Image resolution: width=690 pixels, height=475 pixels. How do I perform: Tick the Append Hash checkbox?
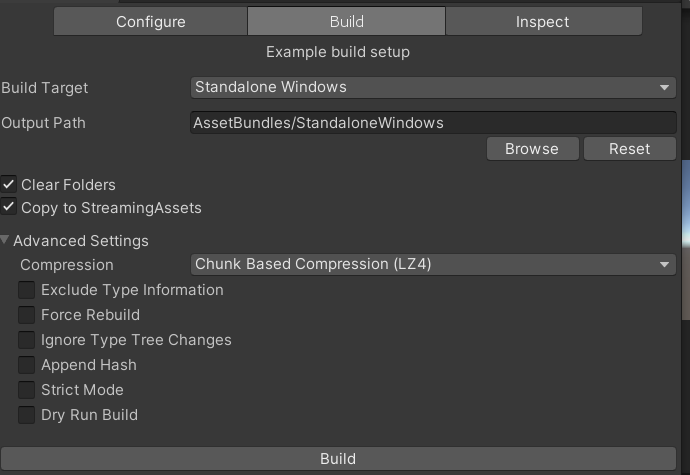[x=27, y=365]
